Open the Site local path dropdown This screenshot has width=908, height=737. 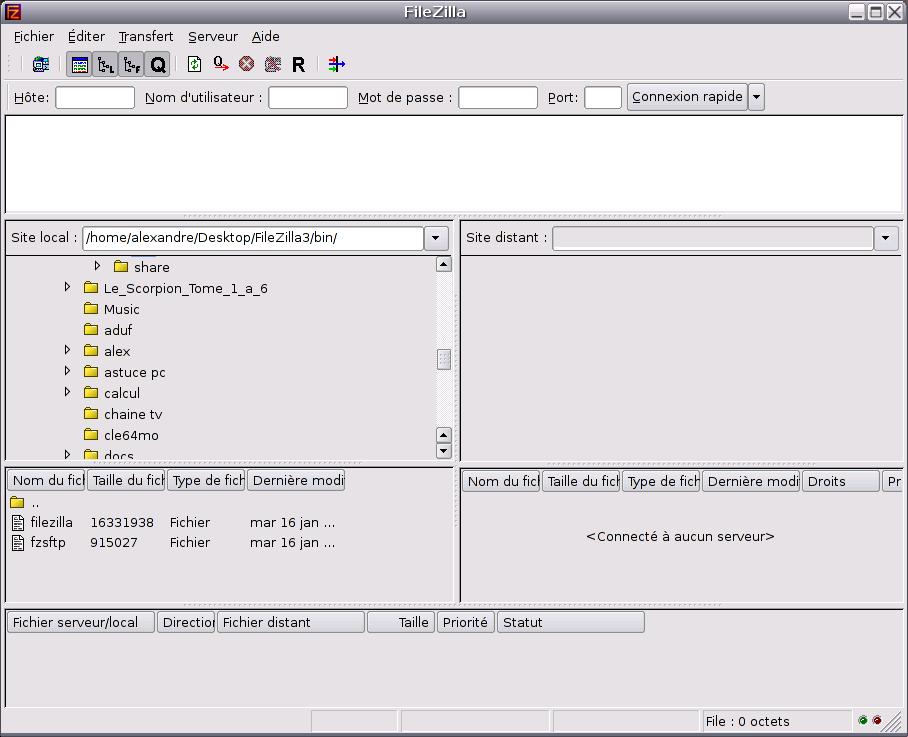(435, 238)
